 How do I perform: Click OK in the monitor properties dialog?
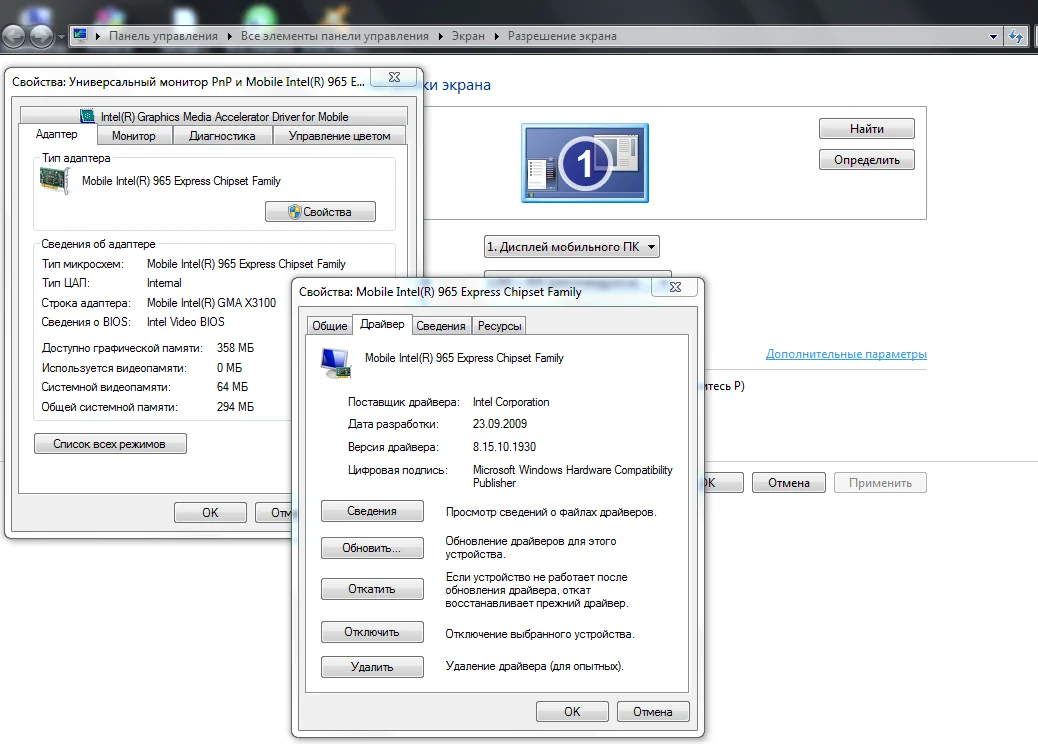pyautogui.click(x=210, y=512)
